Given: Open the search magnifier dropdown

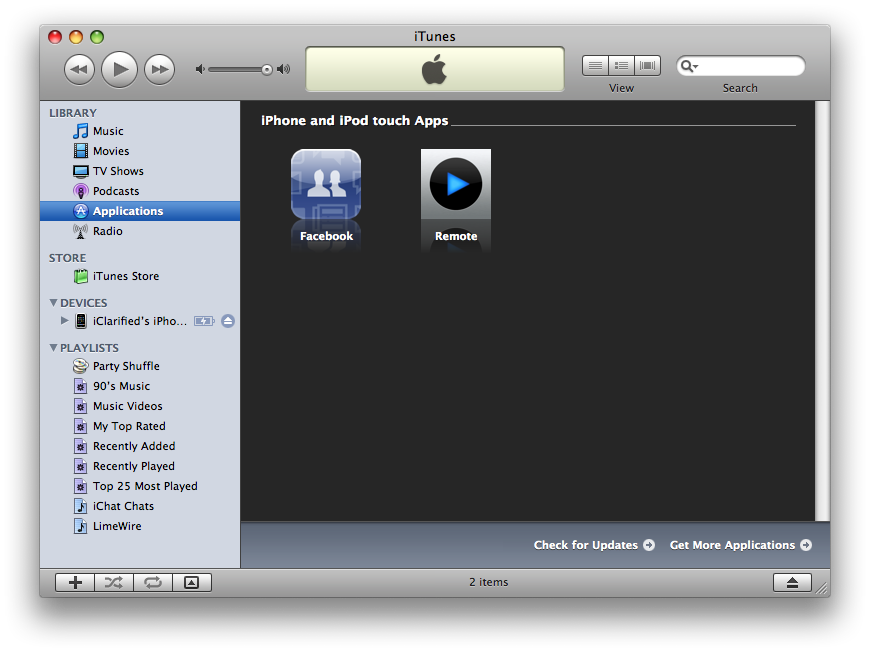Looking at the screenshot, I should pyautogui.click(x=689, y=66).
